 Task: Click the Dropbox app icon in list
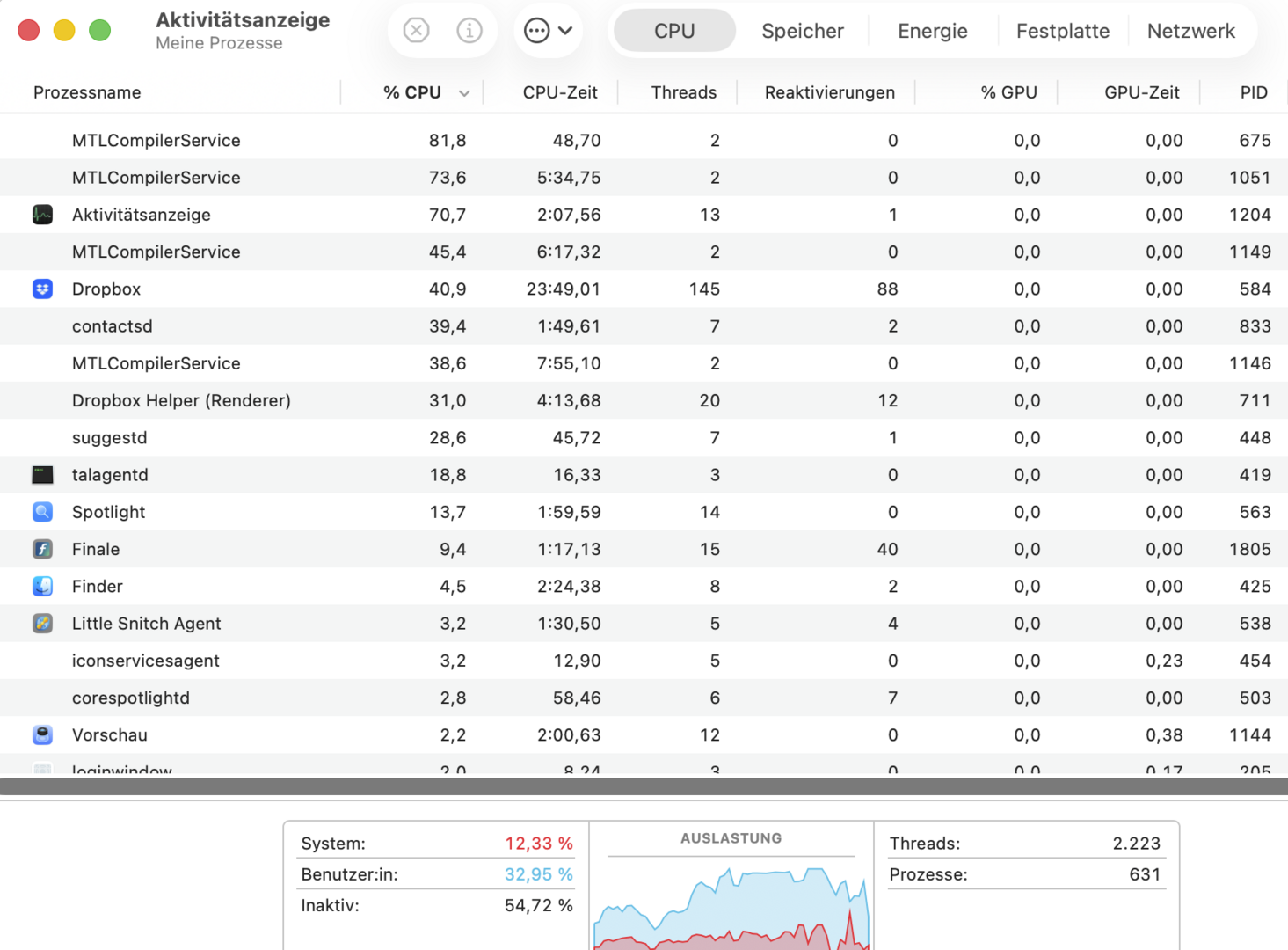pyautogui.click(x=42, y=289)
